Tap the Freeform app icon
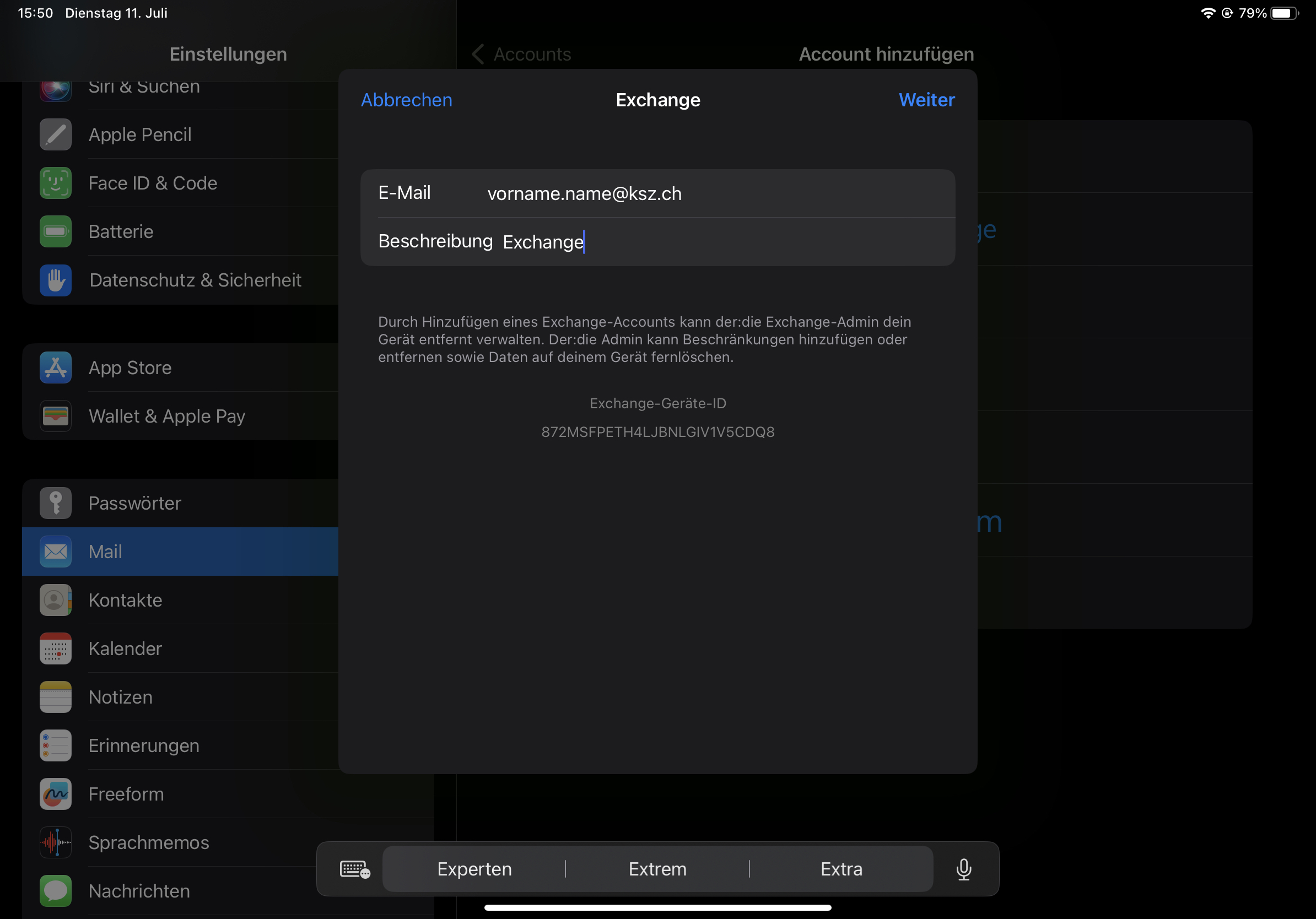 tap(56, 794)
